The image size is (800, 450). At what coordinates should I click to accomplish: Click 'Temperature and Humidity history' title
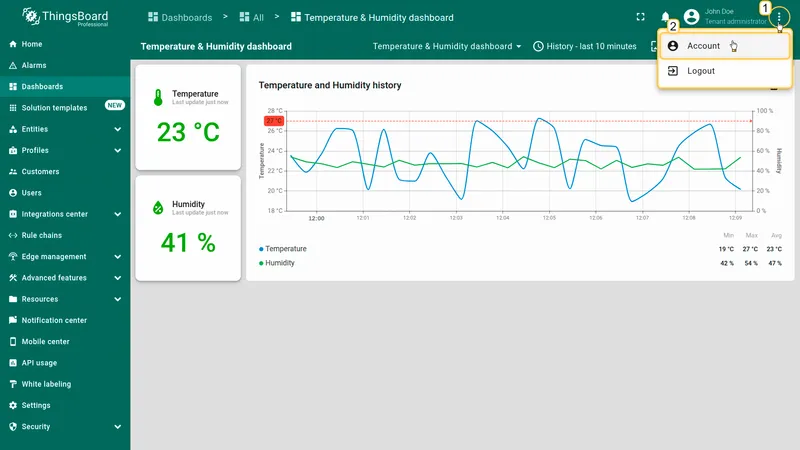point(330,85)
